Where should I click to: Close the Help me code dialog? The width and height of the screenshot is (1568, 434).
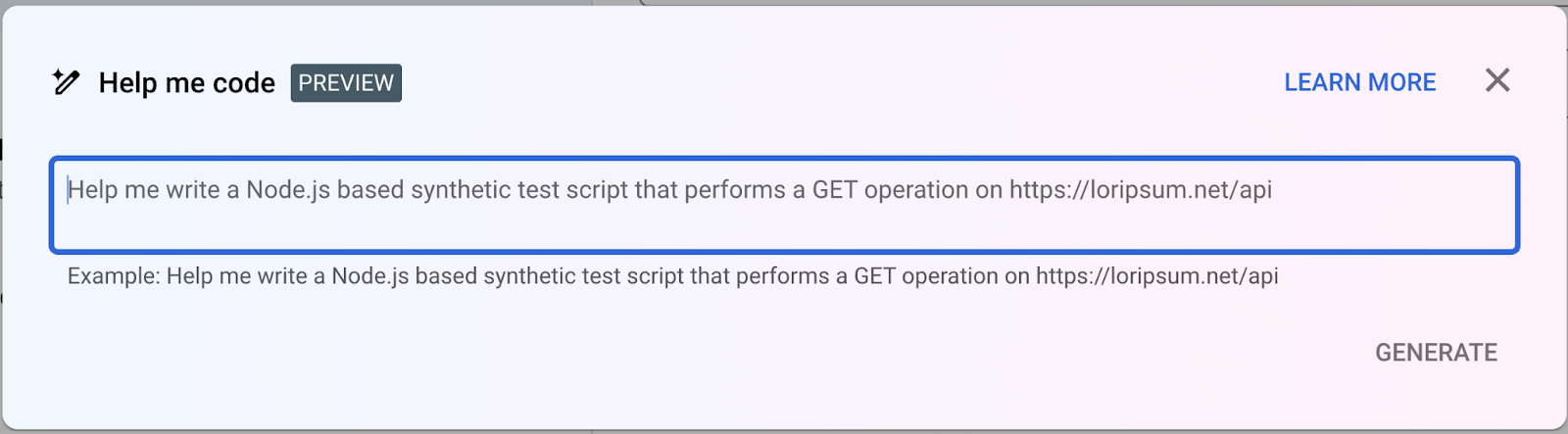[x=1496, y=80]
